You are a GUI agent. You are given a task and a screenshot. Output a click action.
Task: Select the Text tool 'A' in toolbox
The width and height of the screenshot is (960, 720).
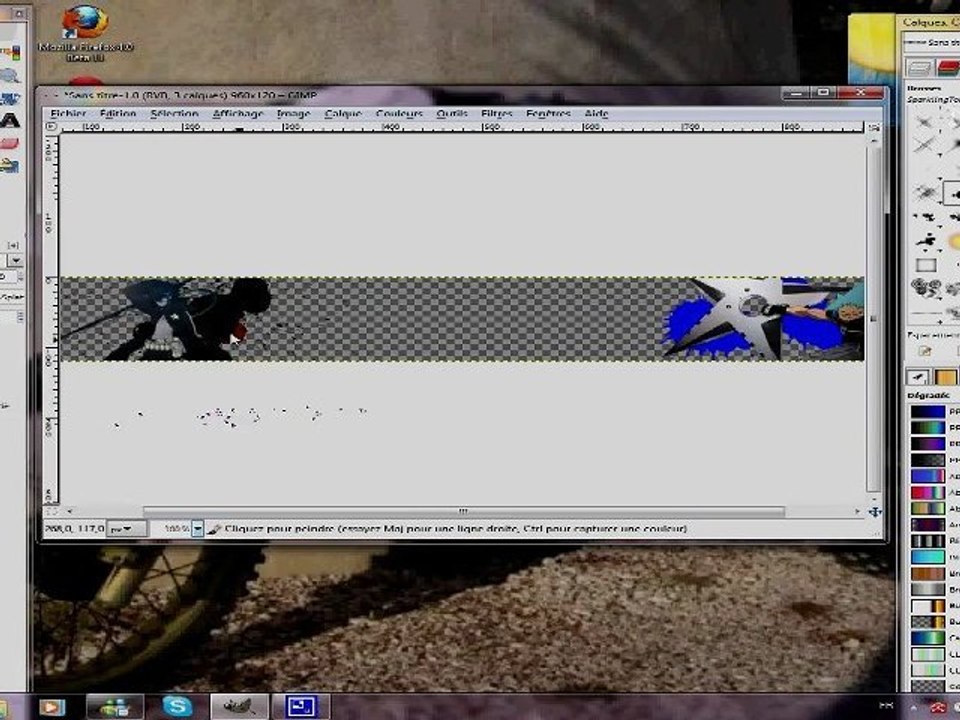pyautogui.click(x=10, y=121)
